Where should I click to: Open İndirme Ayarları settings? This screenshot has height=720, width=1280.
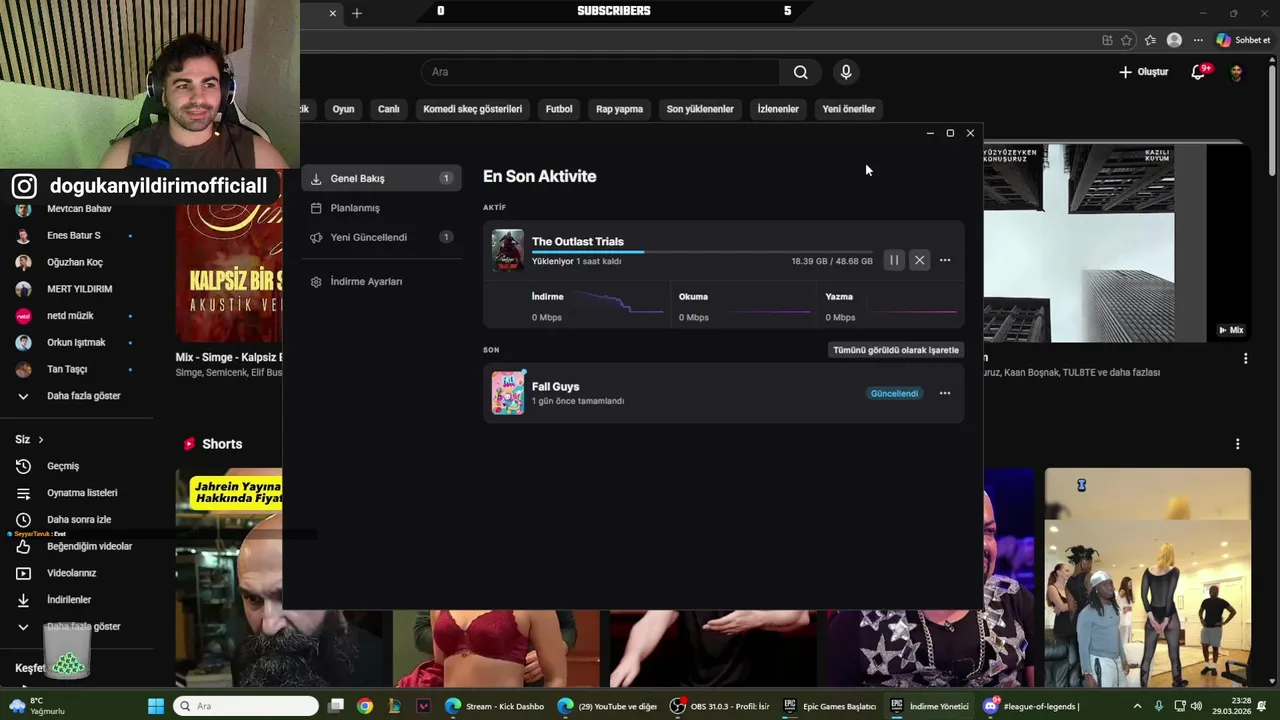click(381, 281)
